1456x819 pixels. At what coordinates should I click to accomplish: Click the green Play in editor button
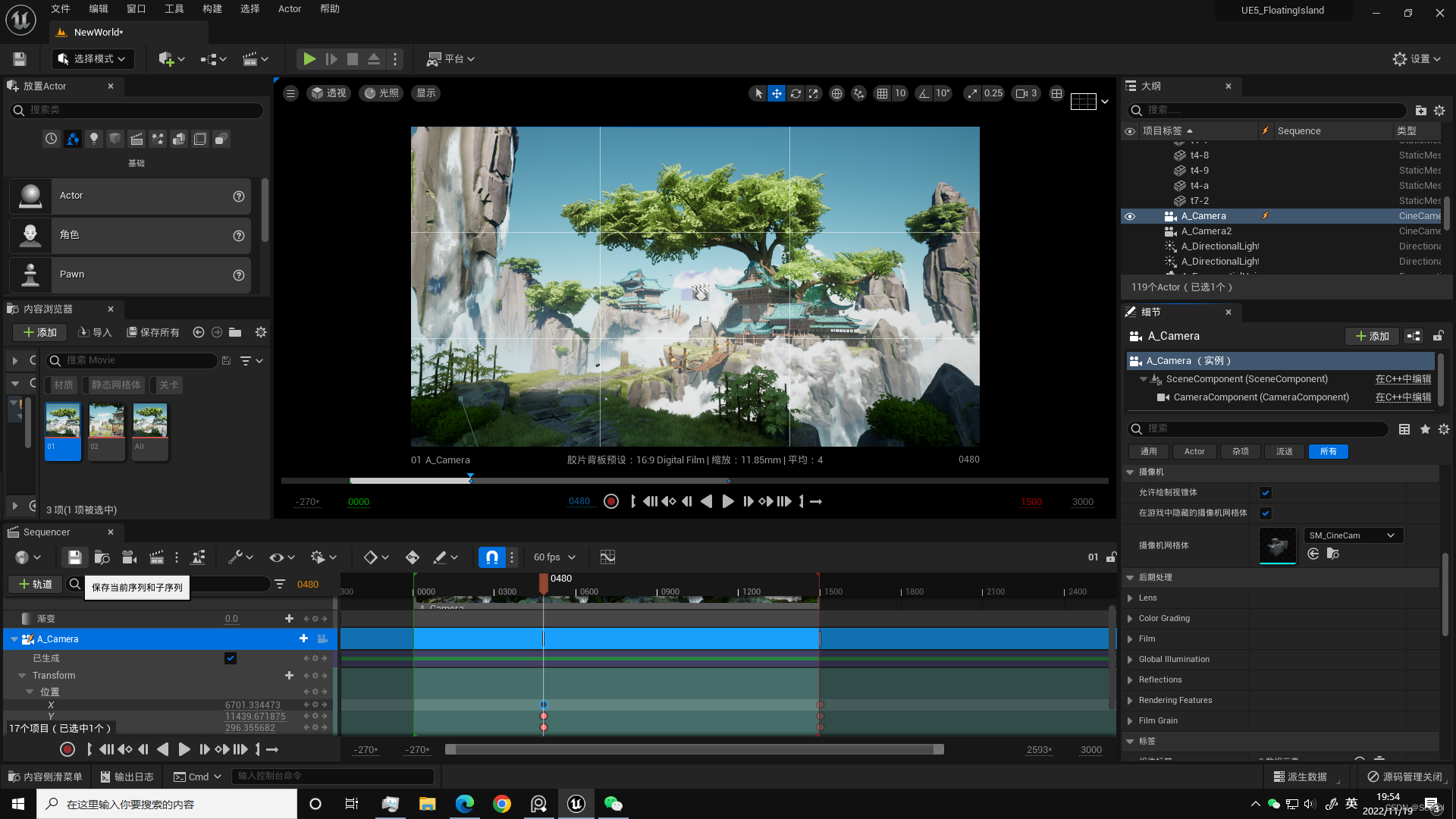click(x=309, y=59)
